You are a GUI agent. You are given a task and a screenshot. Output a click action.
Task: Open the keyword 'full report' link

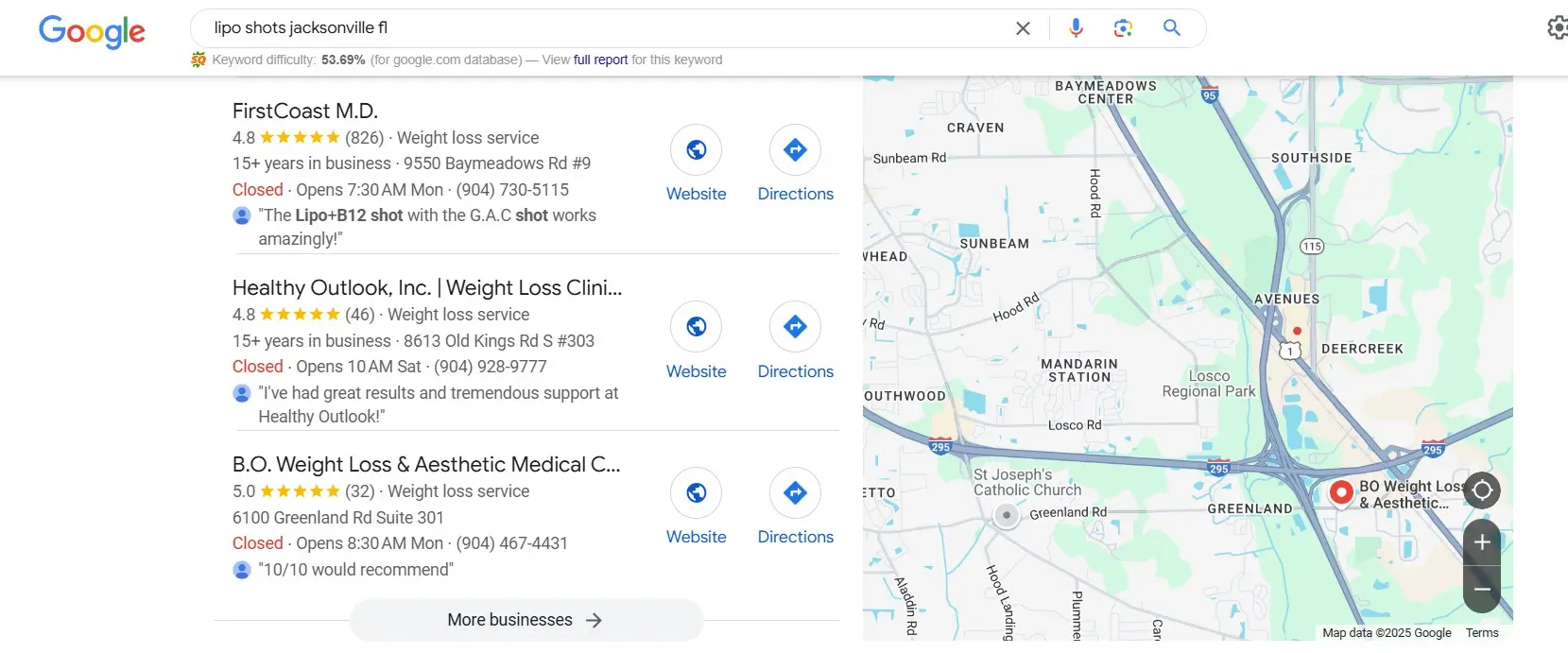click(x=600, y=60)
